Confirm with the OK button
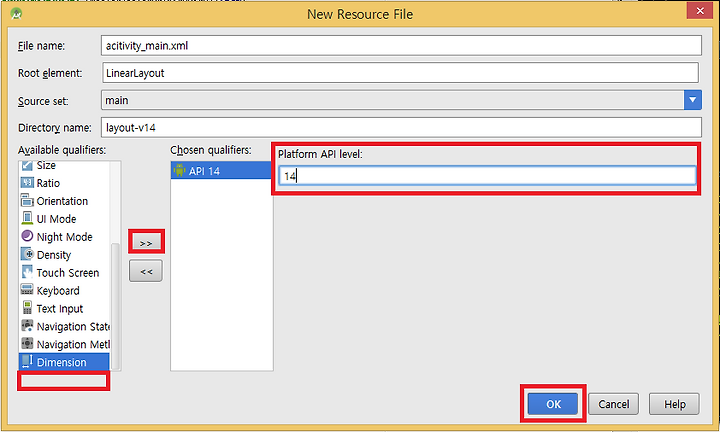 point(553,404)
